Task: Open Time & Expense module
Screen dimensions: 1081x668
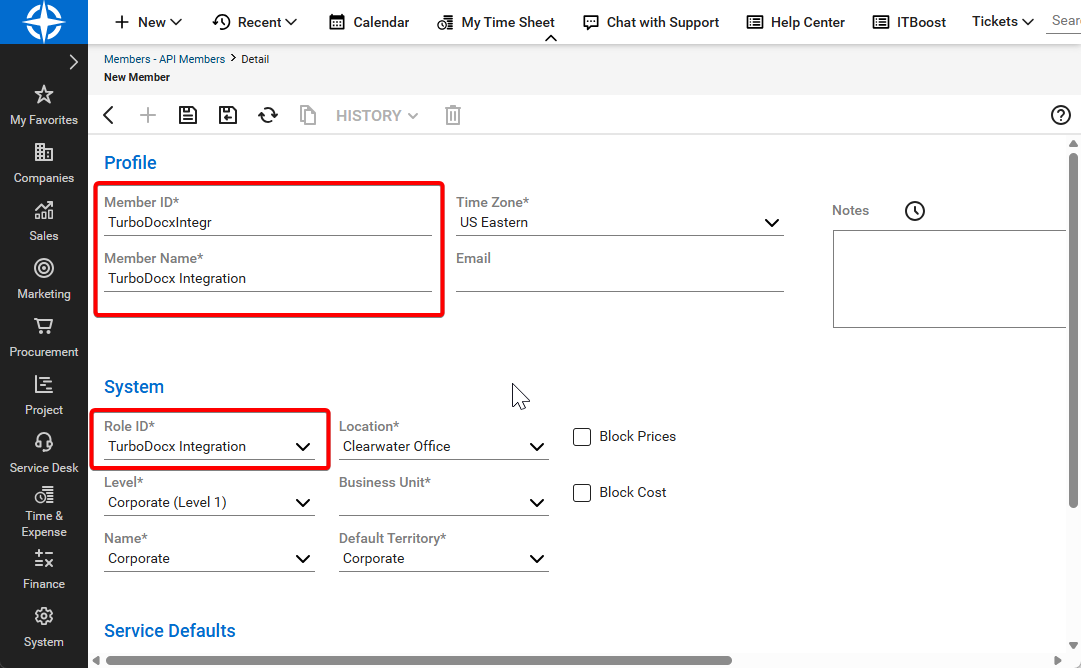Action: pyautogui.click(x=44, y=512)
